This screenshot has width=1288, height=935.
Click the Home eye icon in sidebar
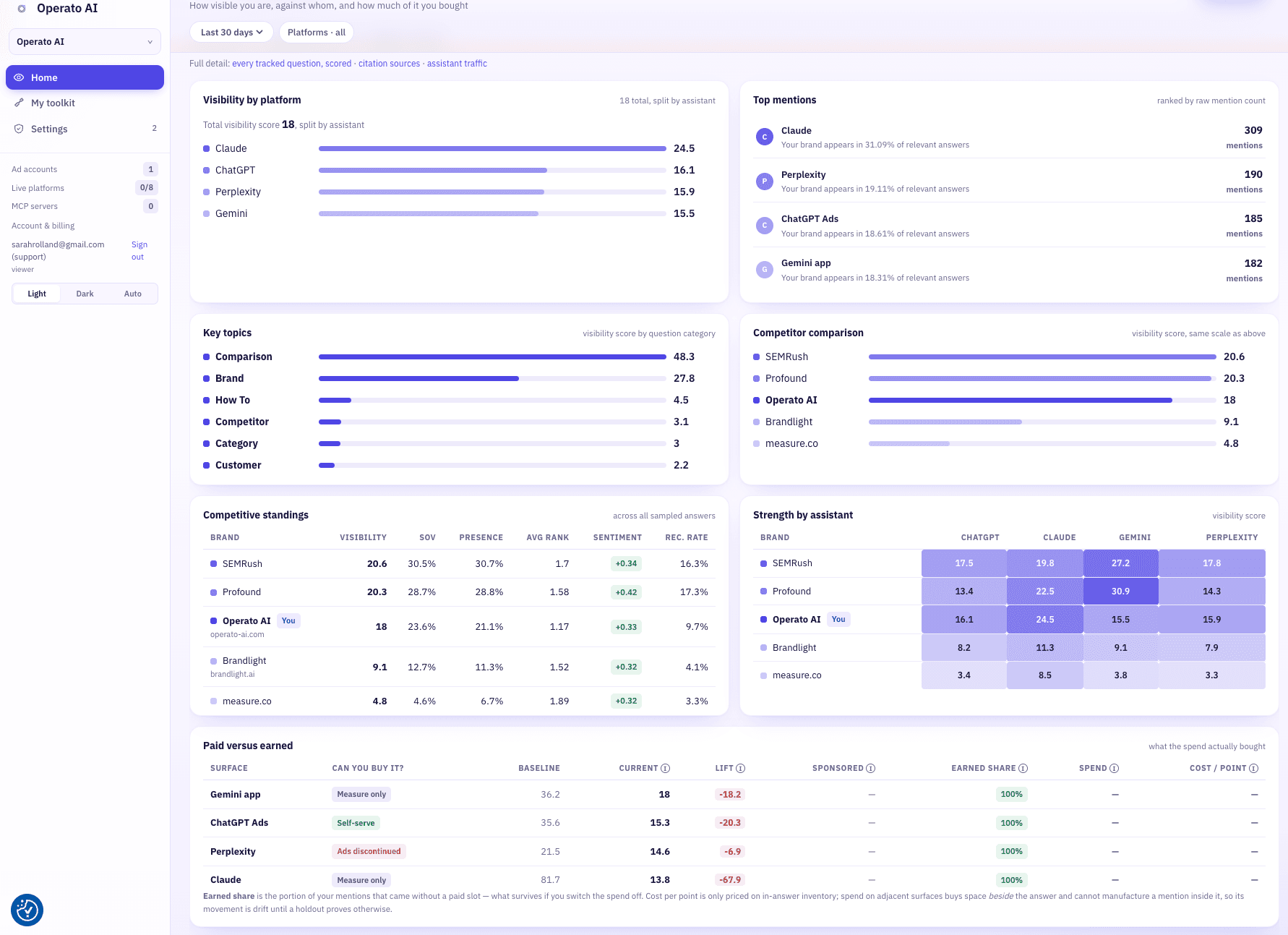20,77
